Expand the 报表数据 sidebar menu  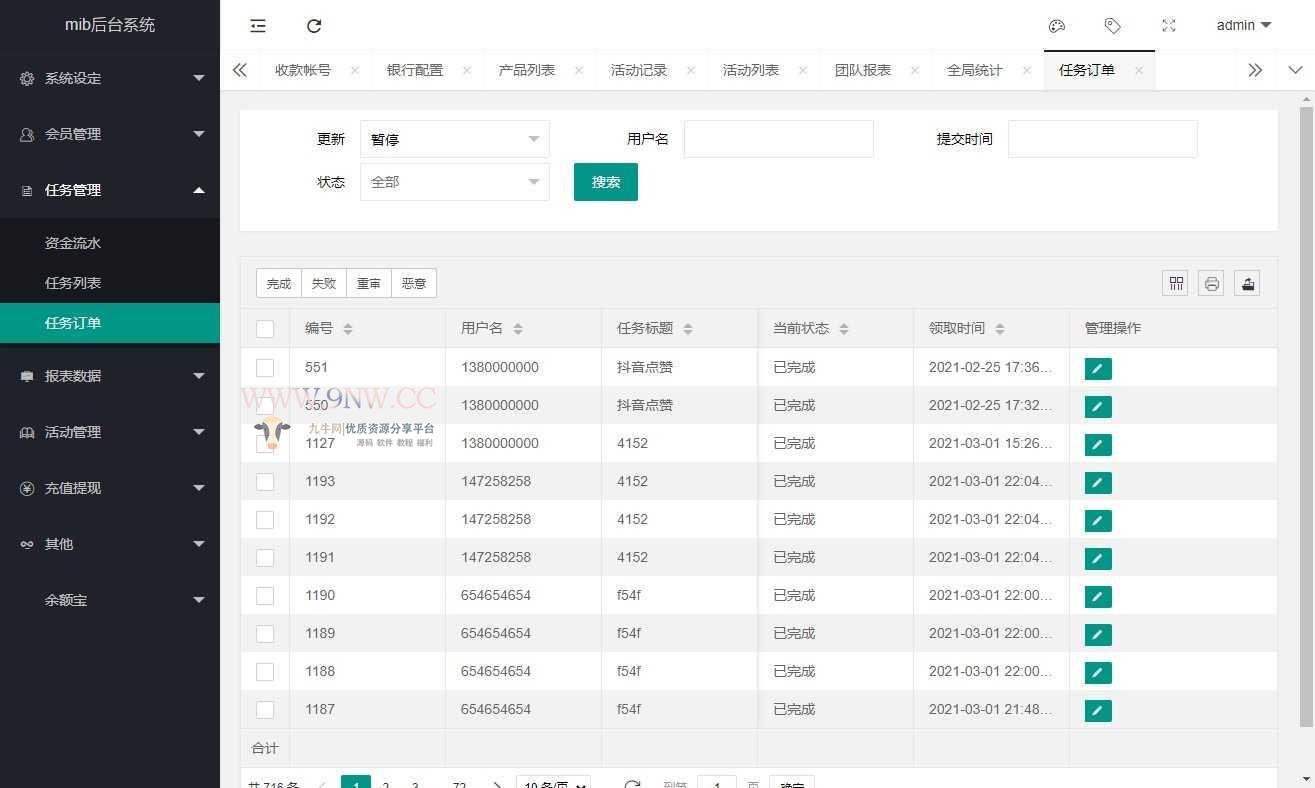click(110, 376)
